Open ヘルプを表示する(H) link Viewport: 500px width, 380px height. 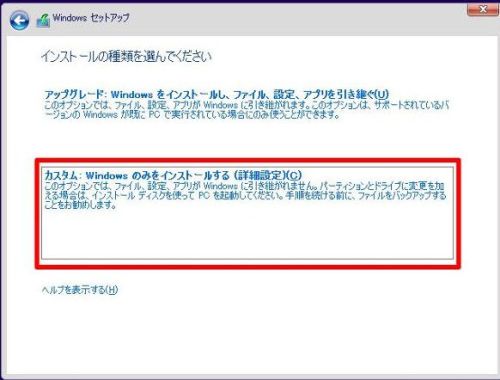[x=80, y=290]
